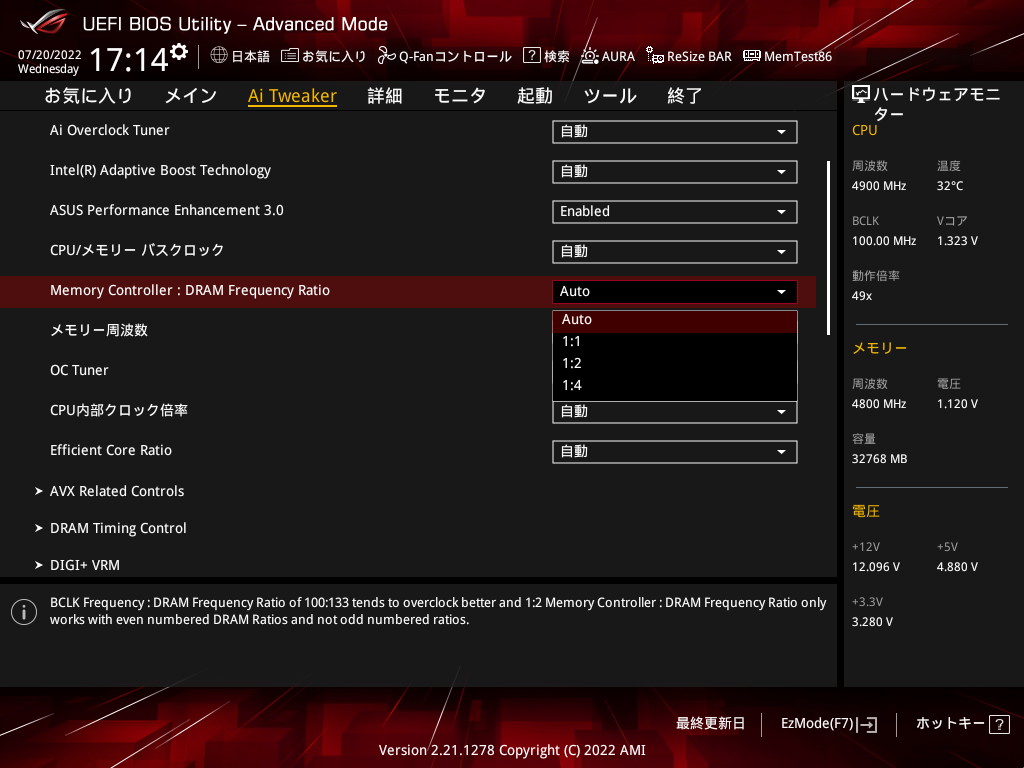Screen dimensions: 1024x768
Task: Open Q-Fan control fan icon
Action: click(x=387, y=56)
